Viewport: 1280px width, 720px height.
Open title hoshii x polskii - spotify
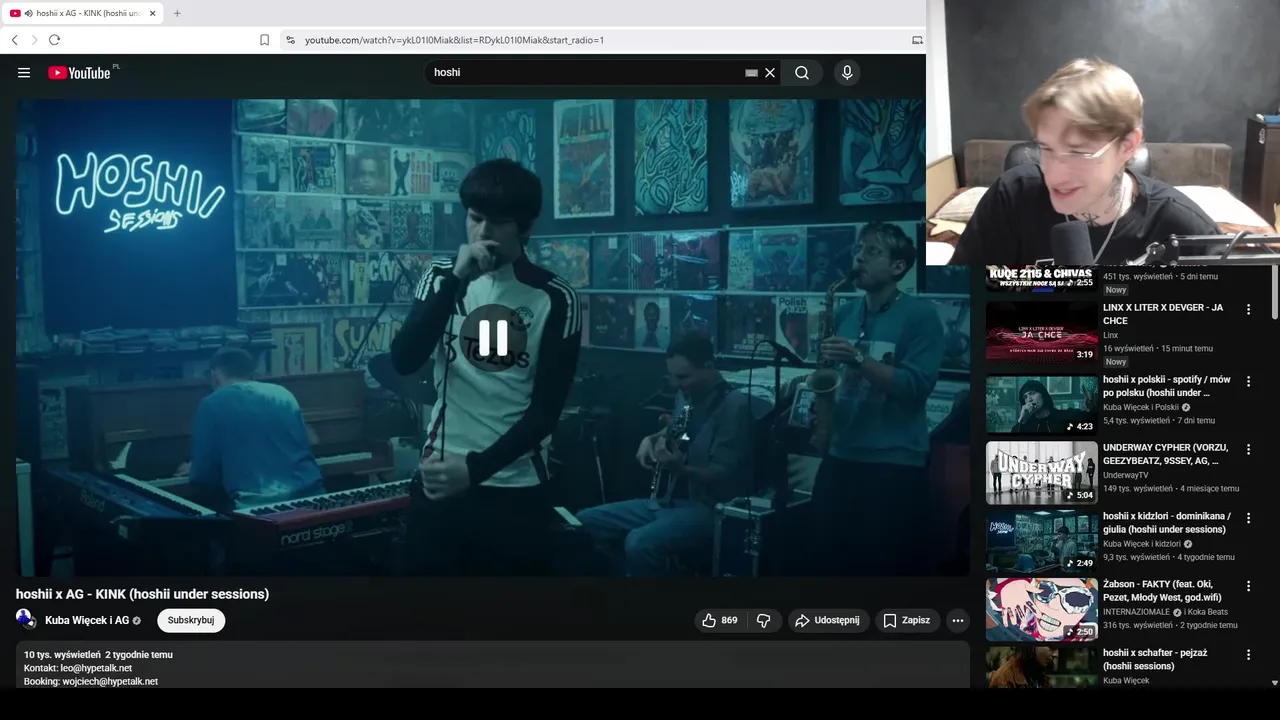click(x=1167, y=386)
